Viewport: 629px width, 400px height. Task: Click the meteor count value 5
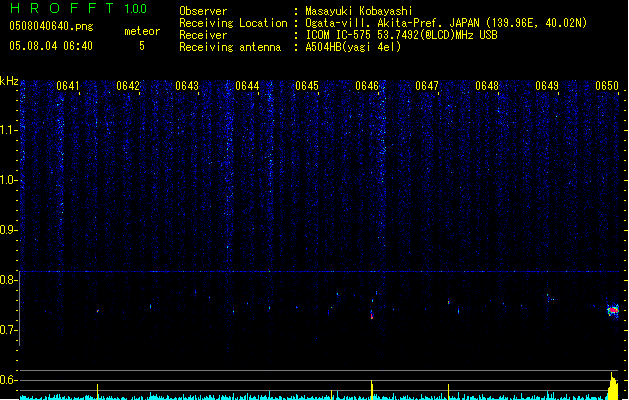point(142,46)
